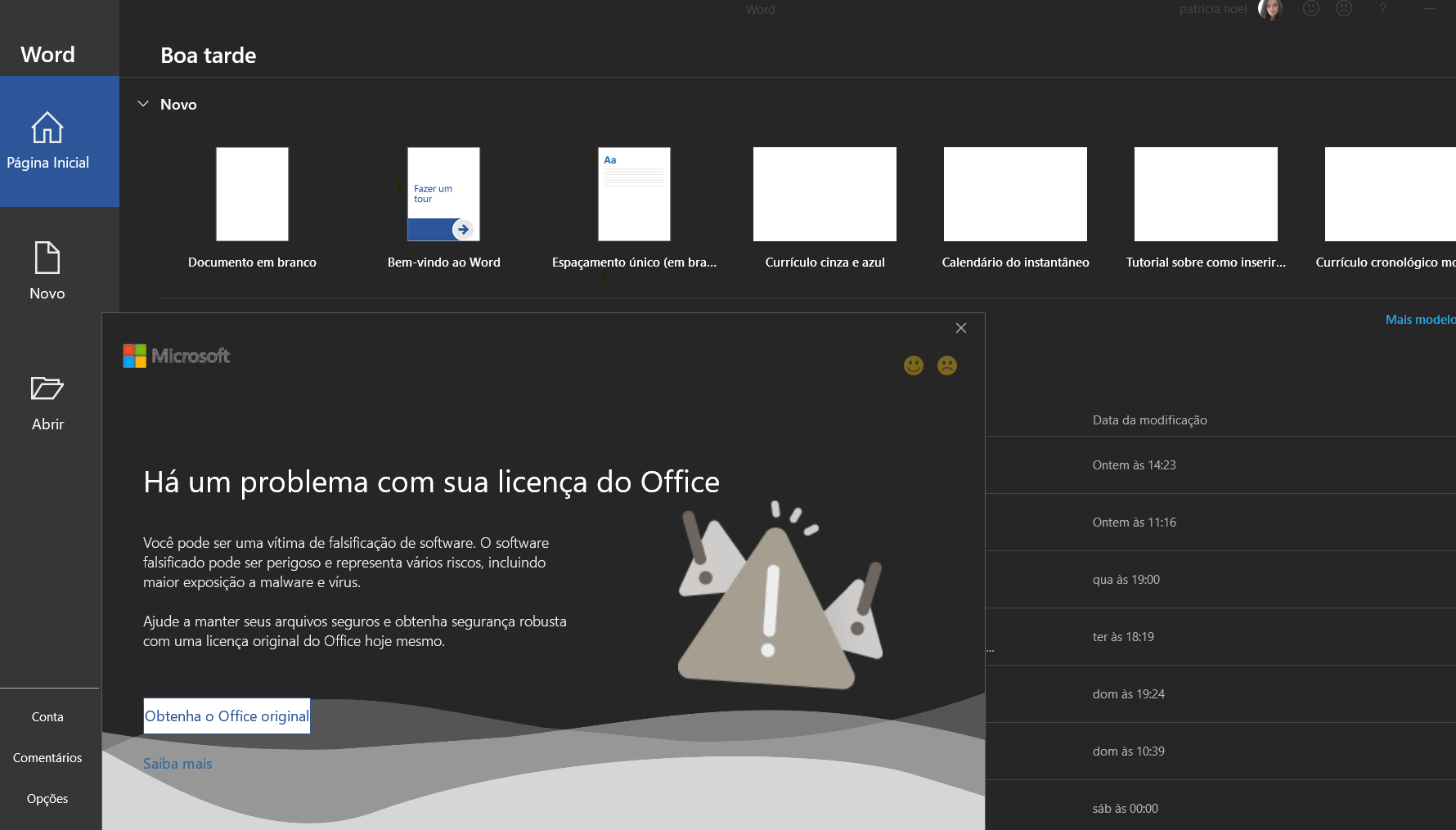
Task: Select the file modified dom às 19:24
Action: [1220, 694]
